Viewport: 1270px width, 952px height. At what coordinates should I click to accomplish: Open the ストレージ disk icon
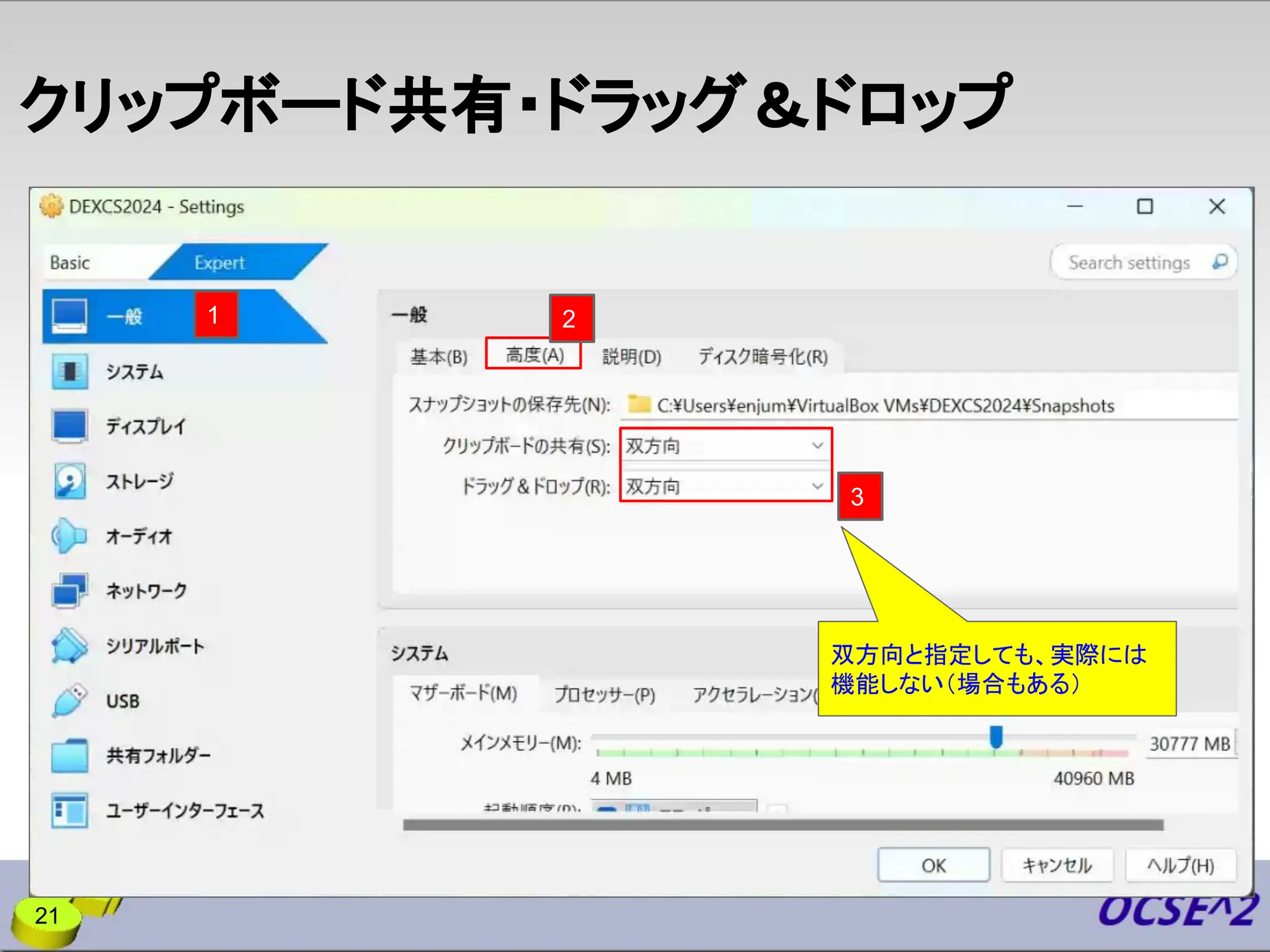pyautogui.click(x=69, y=481)
